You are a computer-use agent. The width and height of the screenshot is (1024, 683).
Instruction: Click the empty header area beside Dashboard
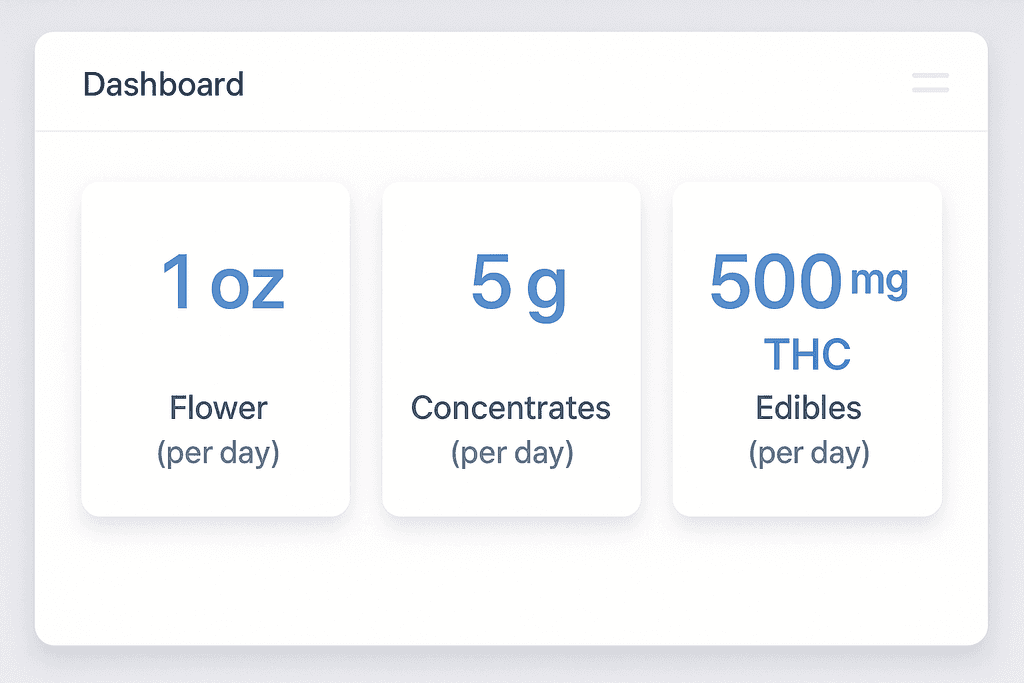560,84
